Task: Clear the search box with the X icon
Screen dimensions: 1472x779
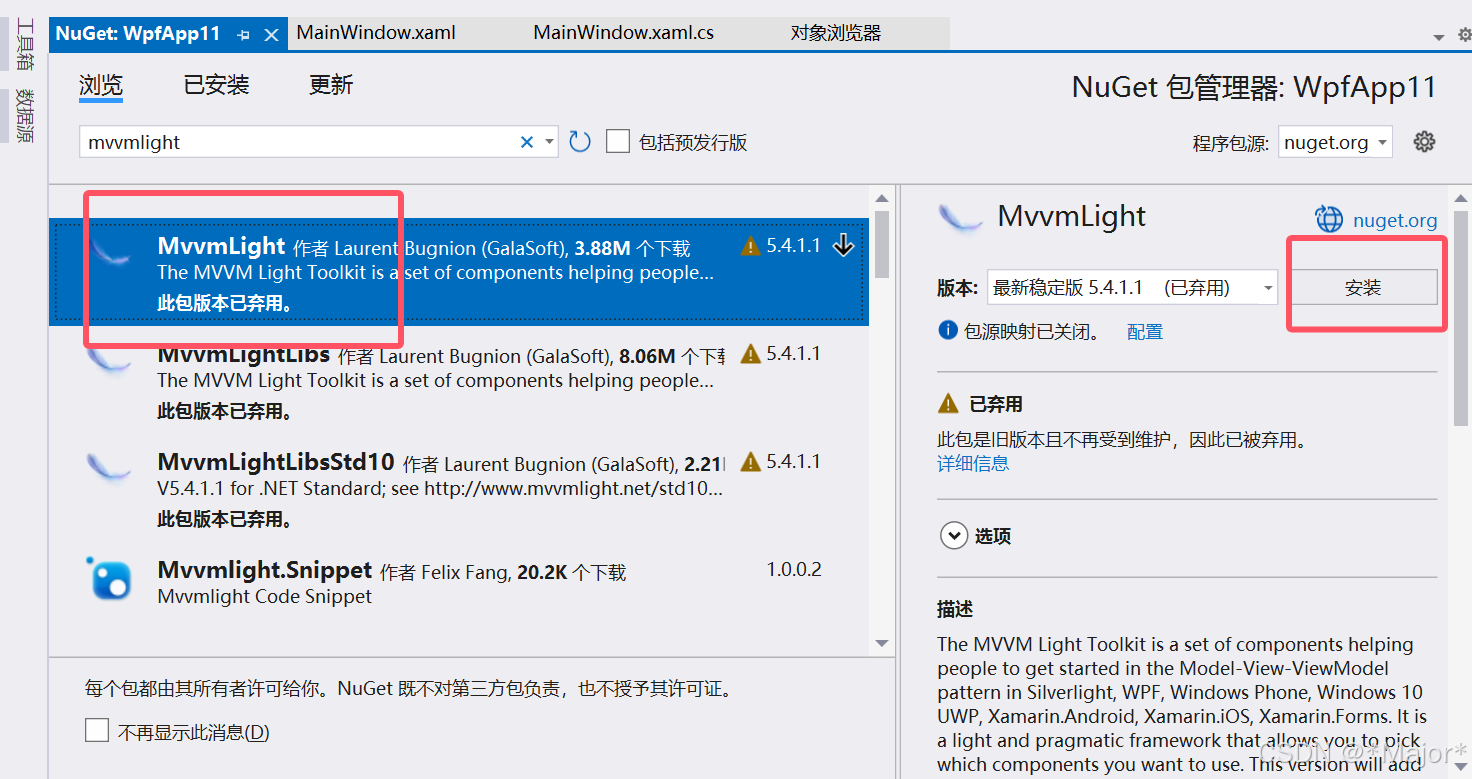Action: (527, 141)
